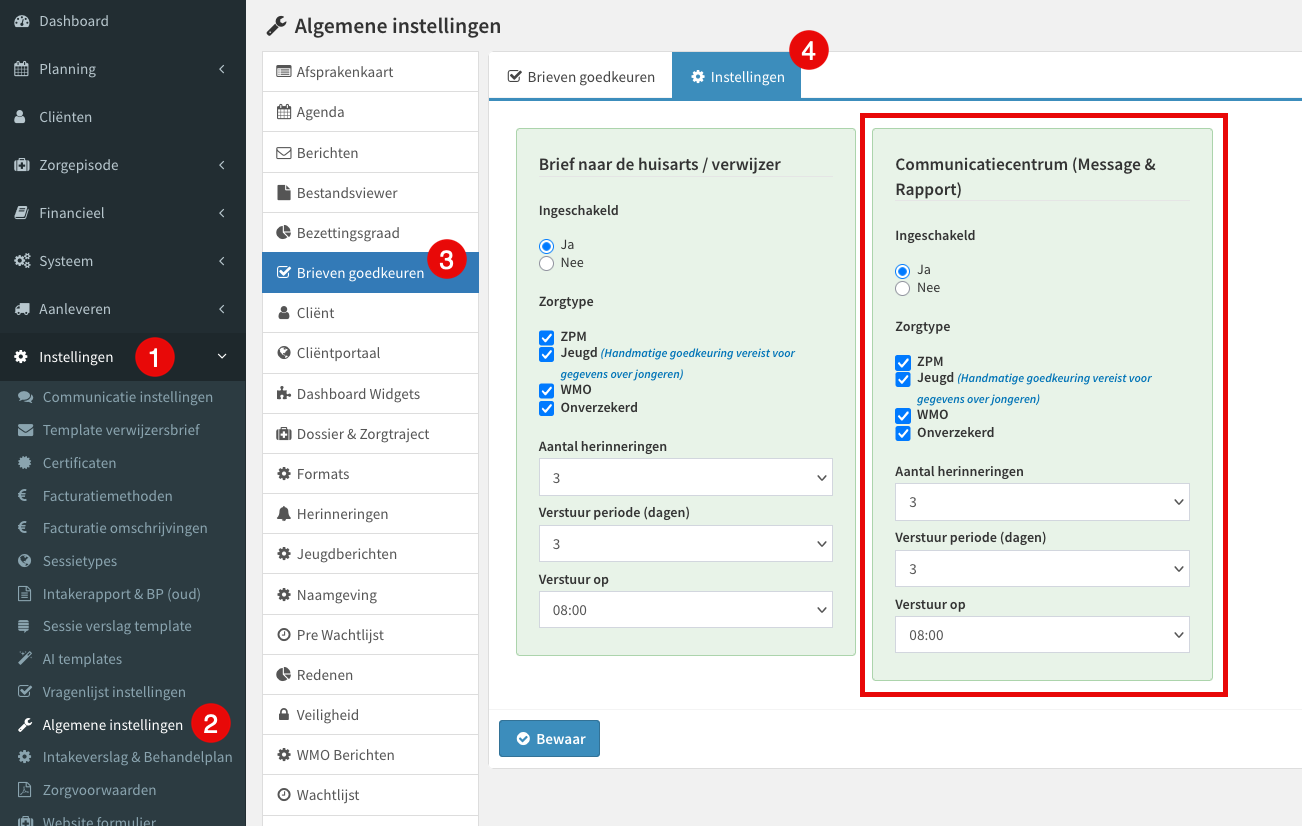Open Aantal herinneringen dropdown in Communicatiecentrum panel

point(1042,502)
